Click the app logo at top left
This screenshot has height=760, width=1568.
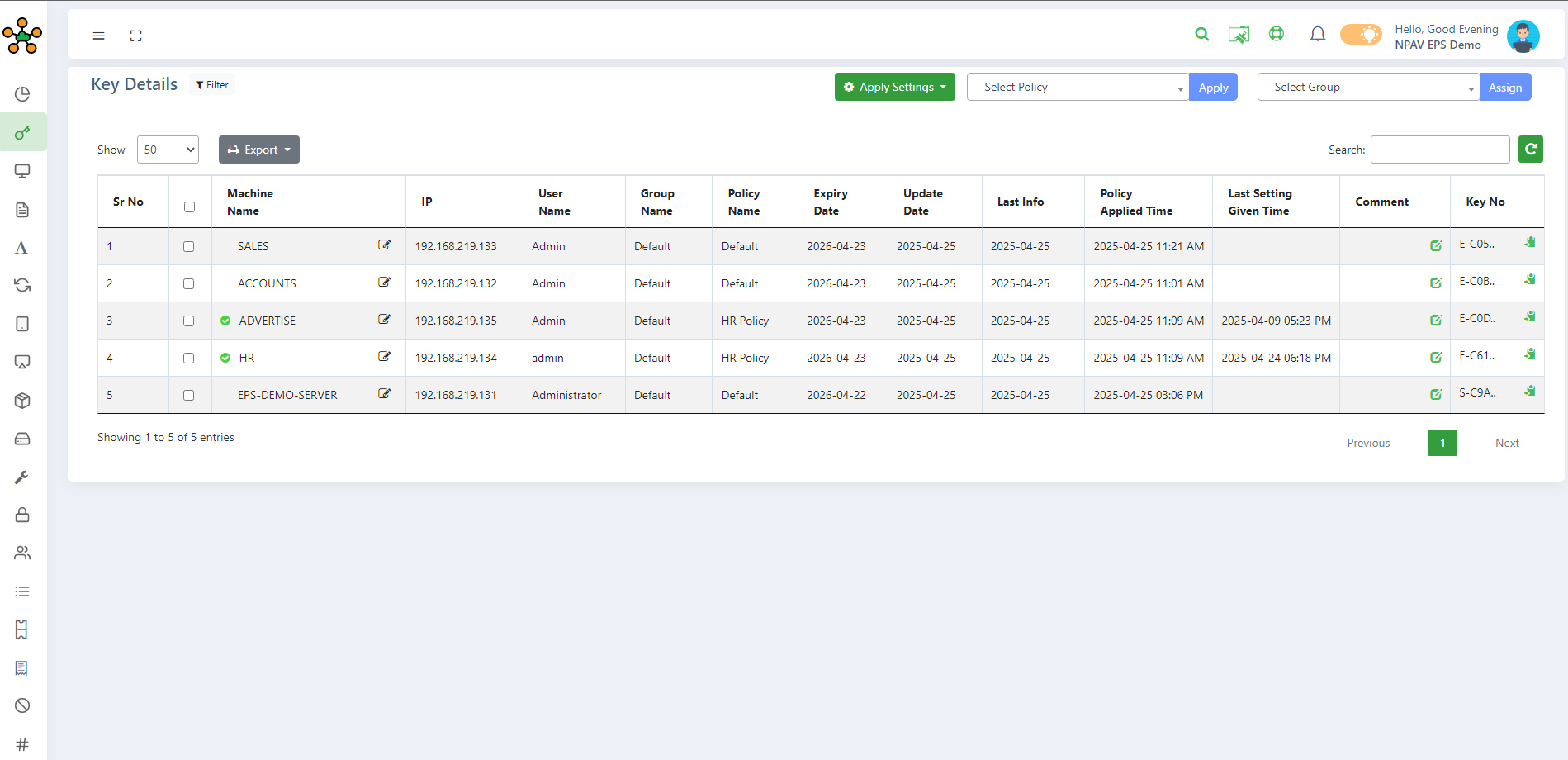(22, 36)
